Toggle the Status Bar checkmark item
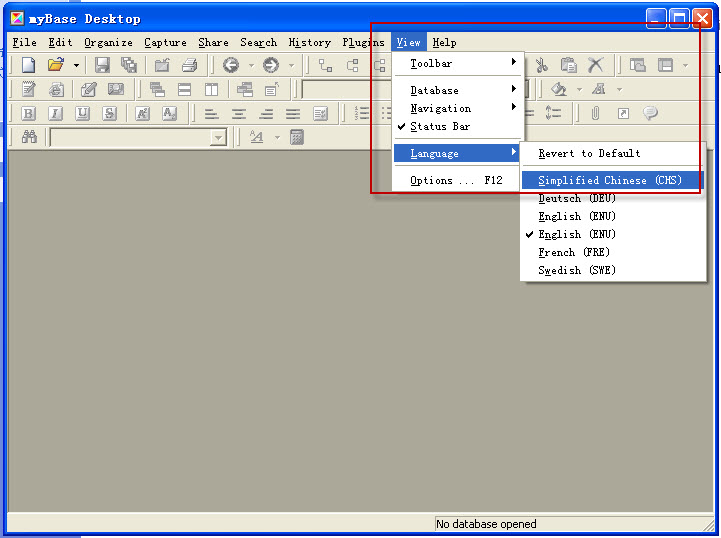This screenshot has width=721, height=538. tap(459, 126)
